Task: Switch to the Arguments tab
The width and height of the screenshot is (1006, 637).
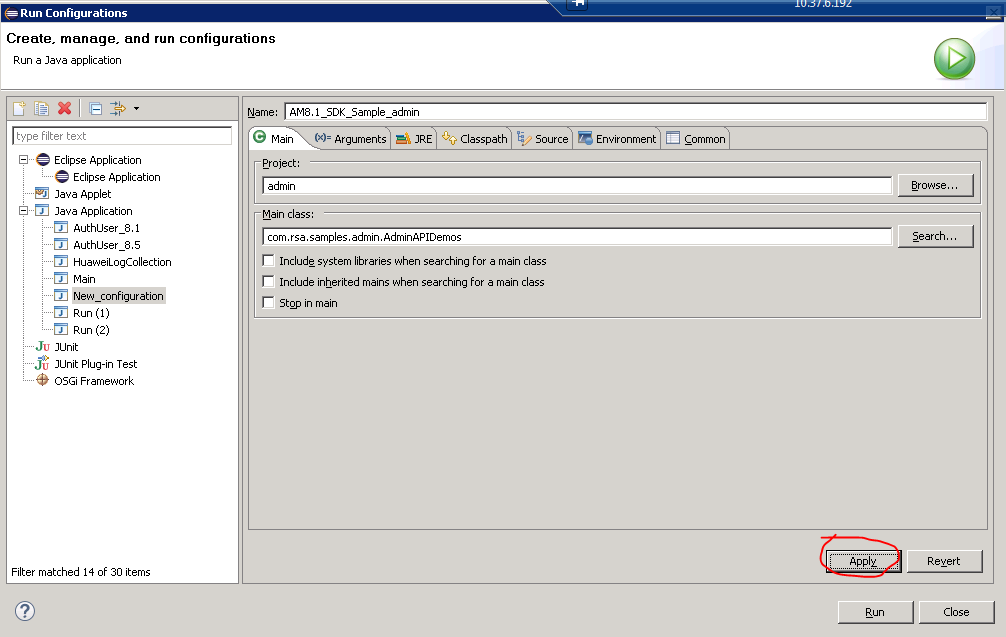Action: [351, 139]
